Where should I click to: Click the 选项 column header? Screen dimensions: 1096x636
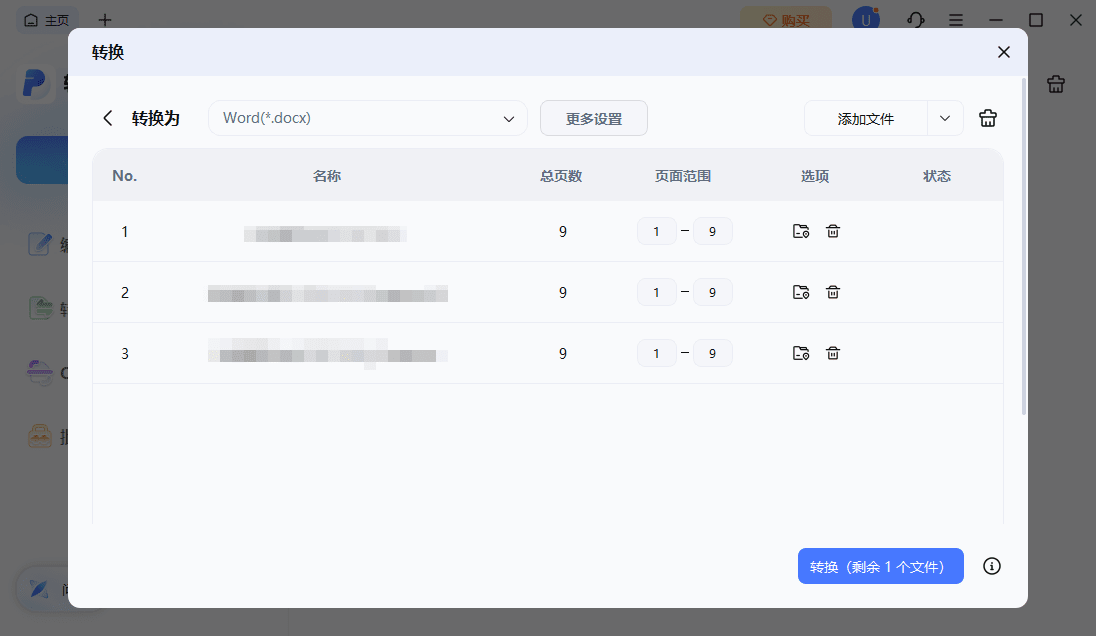(x=815, y=176)
